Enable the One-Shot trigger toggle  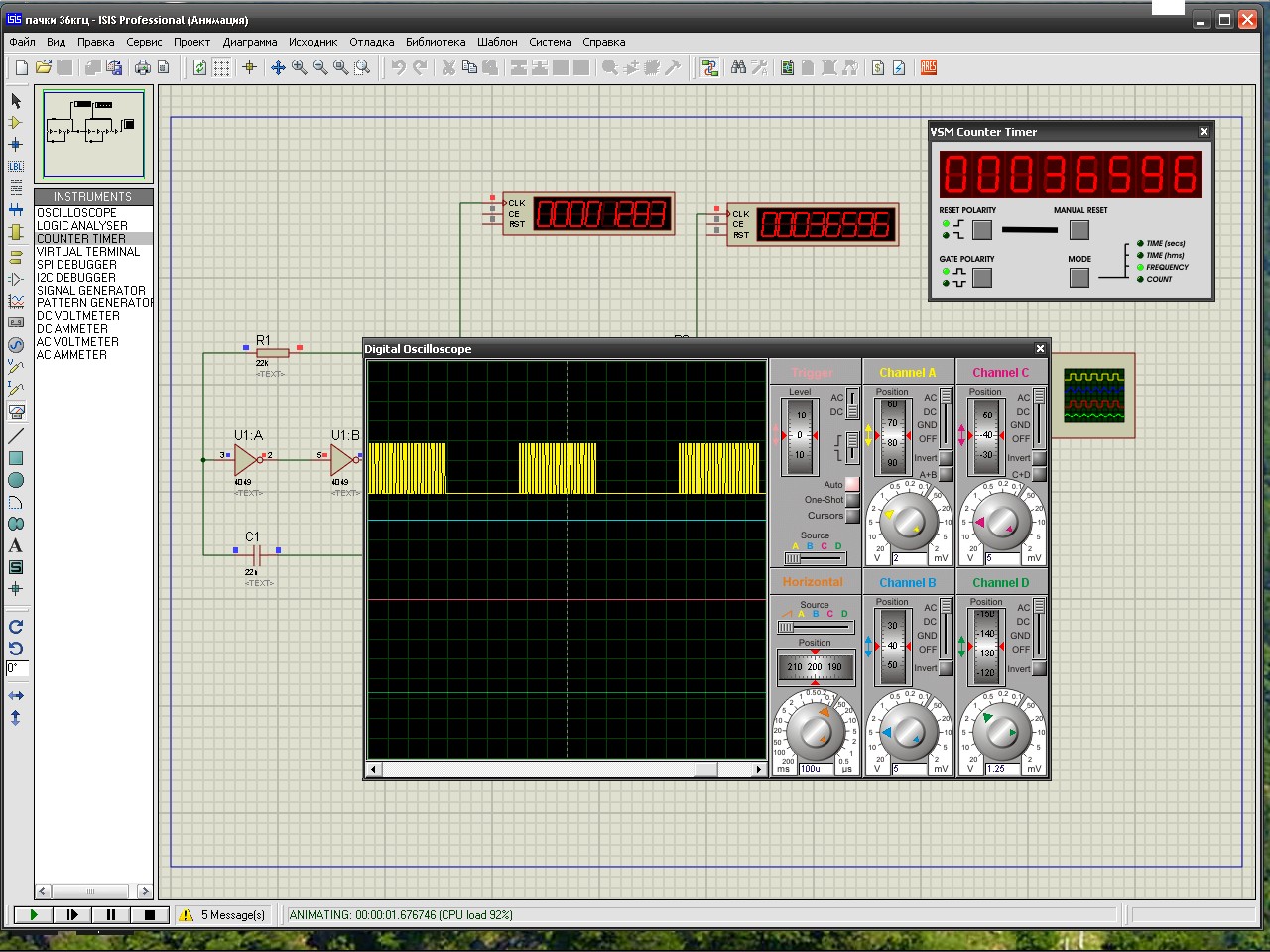(852, 500)
